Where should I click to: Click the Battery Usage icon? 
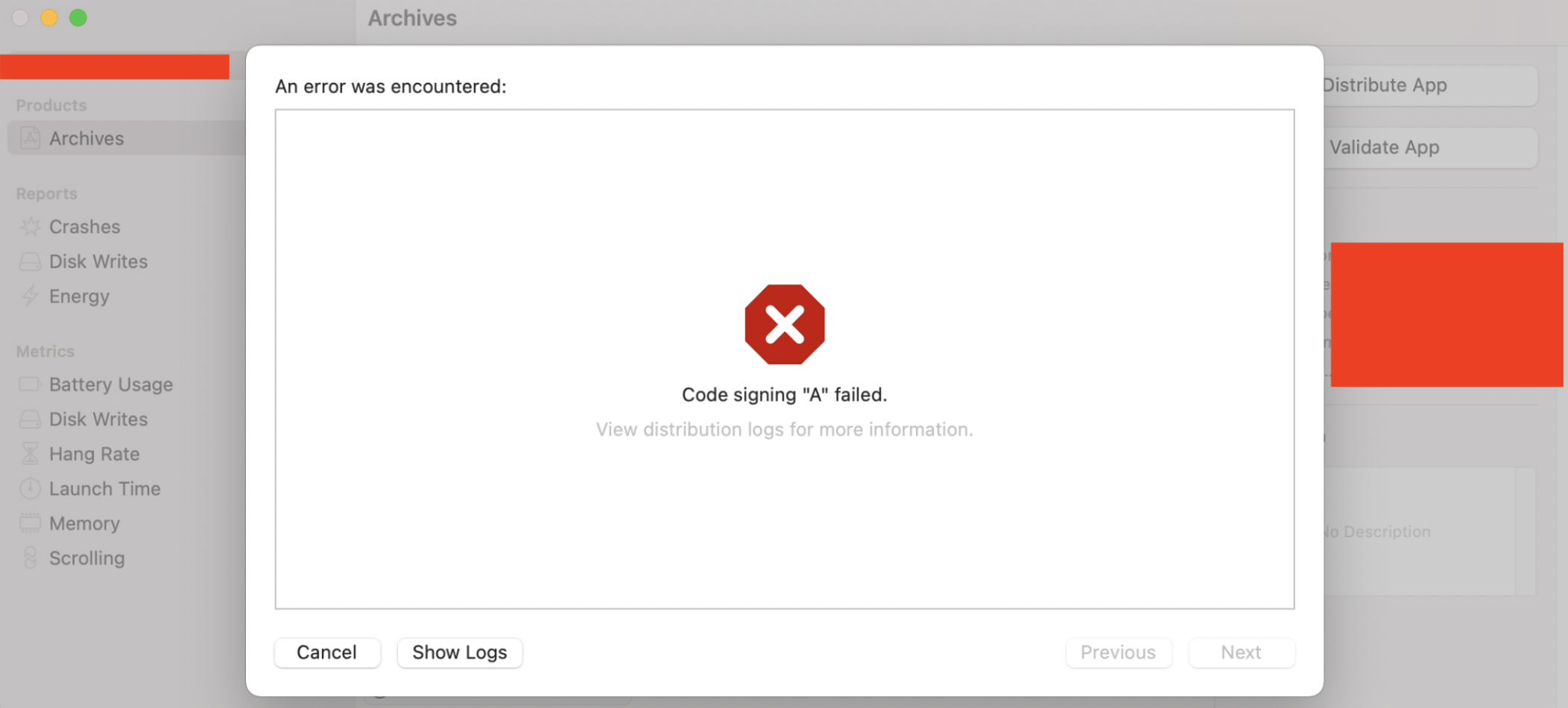click(x=30, y=385)
